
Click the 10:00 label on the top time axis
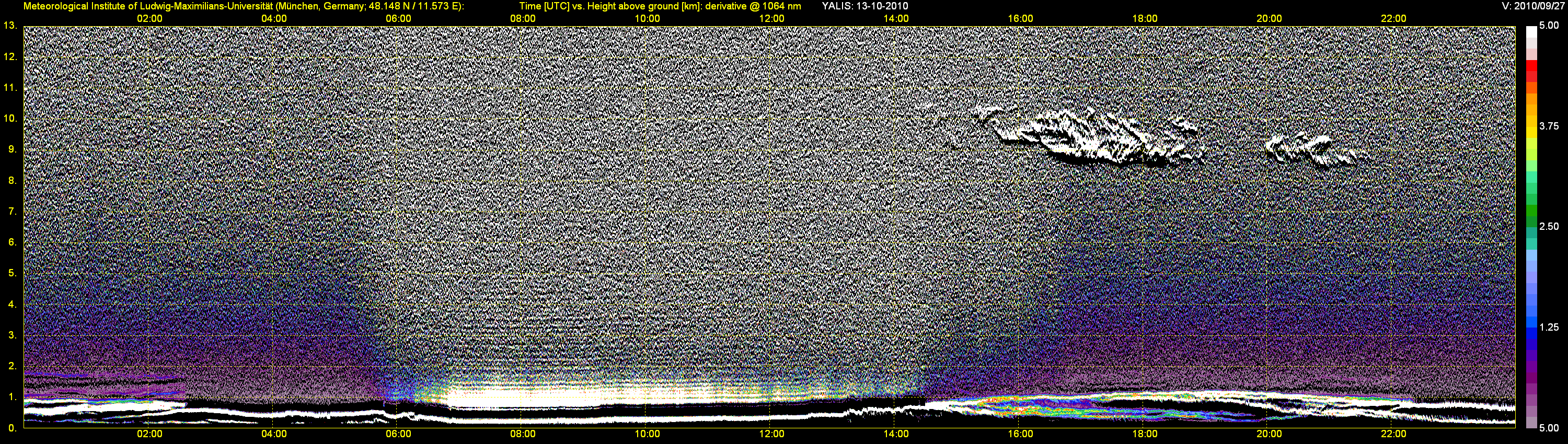647,18
